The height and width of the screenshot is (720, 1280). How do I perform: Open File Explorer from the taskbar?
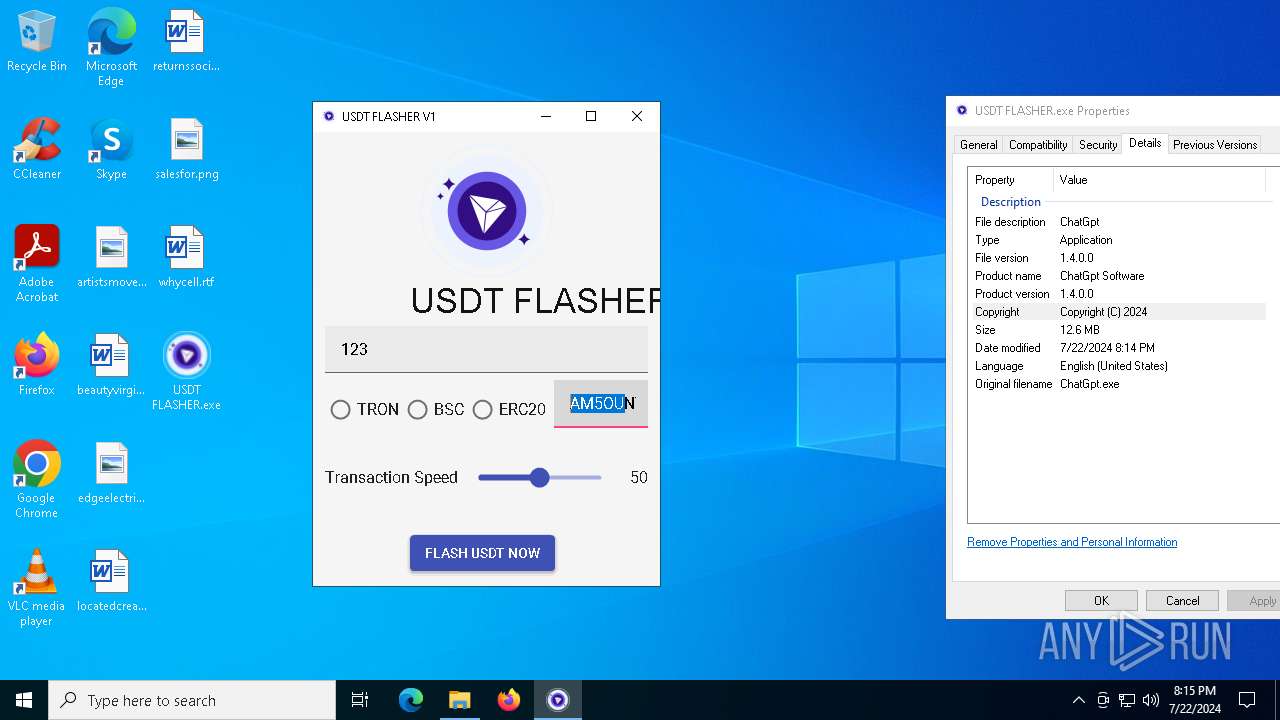point(459,700)
